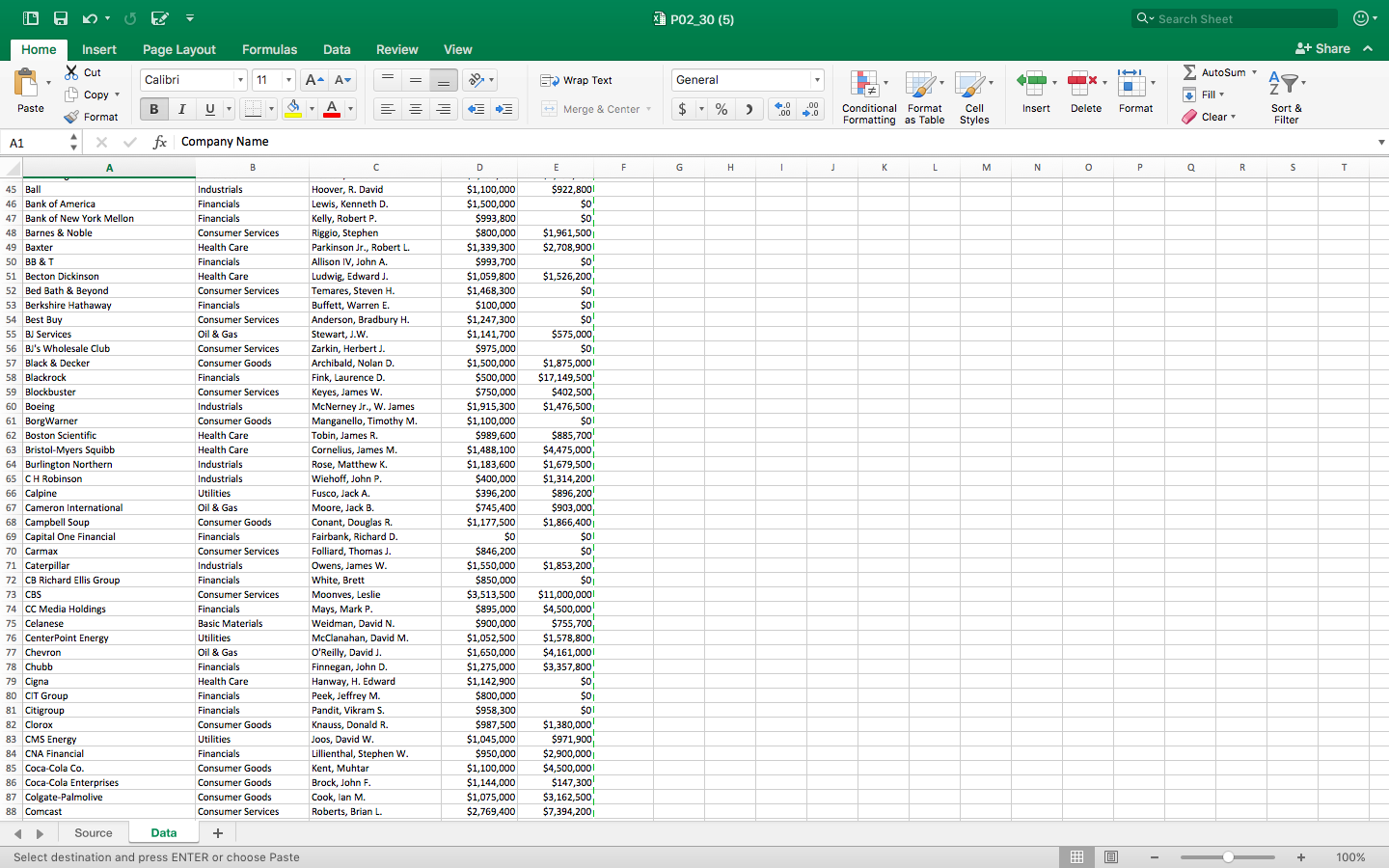
Task: Click the insert function fx icon
Action: (x=160, y=142)
